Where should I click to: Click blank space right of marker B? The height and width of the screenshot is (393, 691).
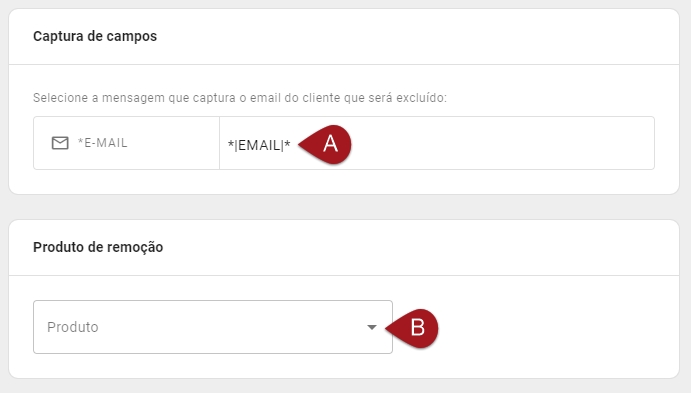click(555, 327)
